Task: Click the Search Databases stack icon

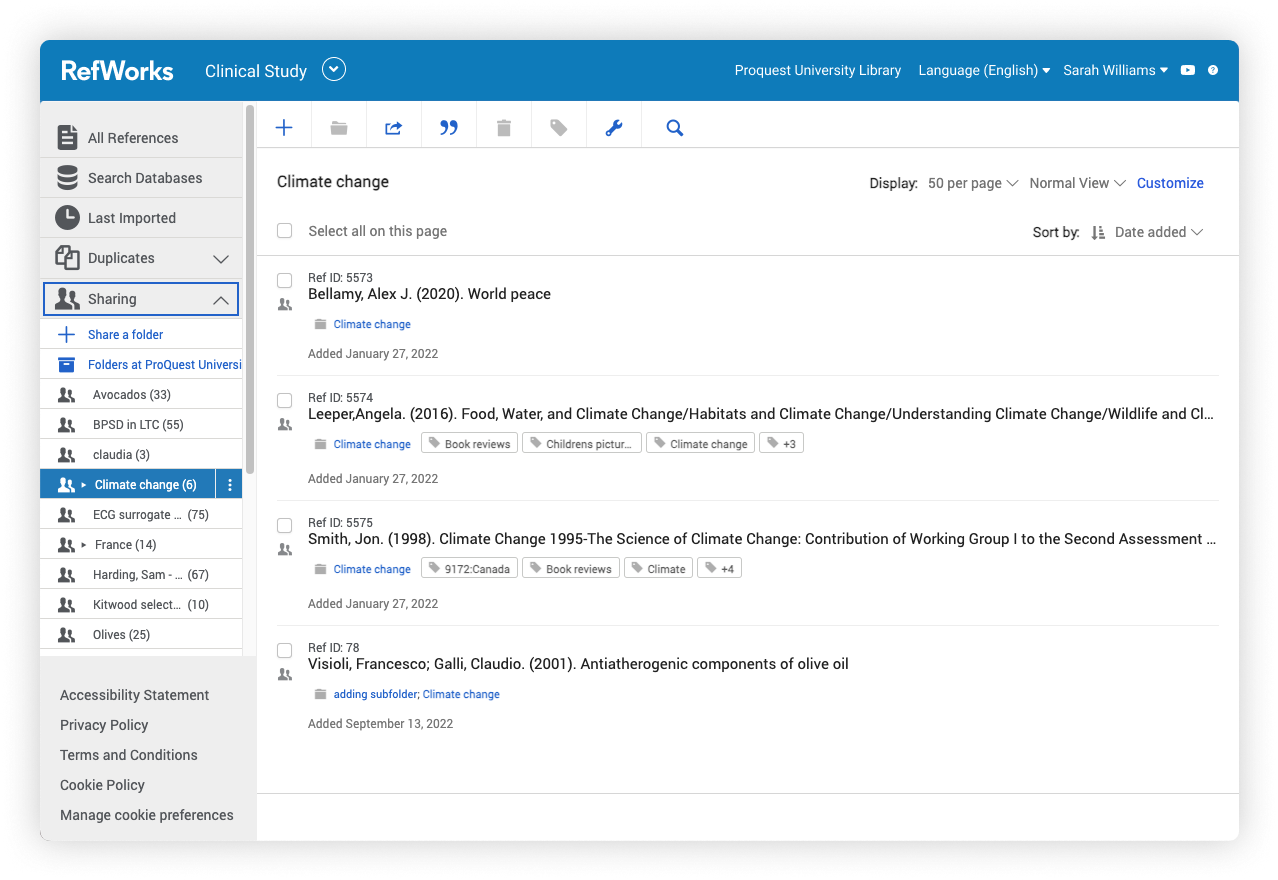Action: pyautogui.click(x=67, y=177)
